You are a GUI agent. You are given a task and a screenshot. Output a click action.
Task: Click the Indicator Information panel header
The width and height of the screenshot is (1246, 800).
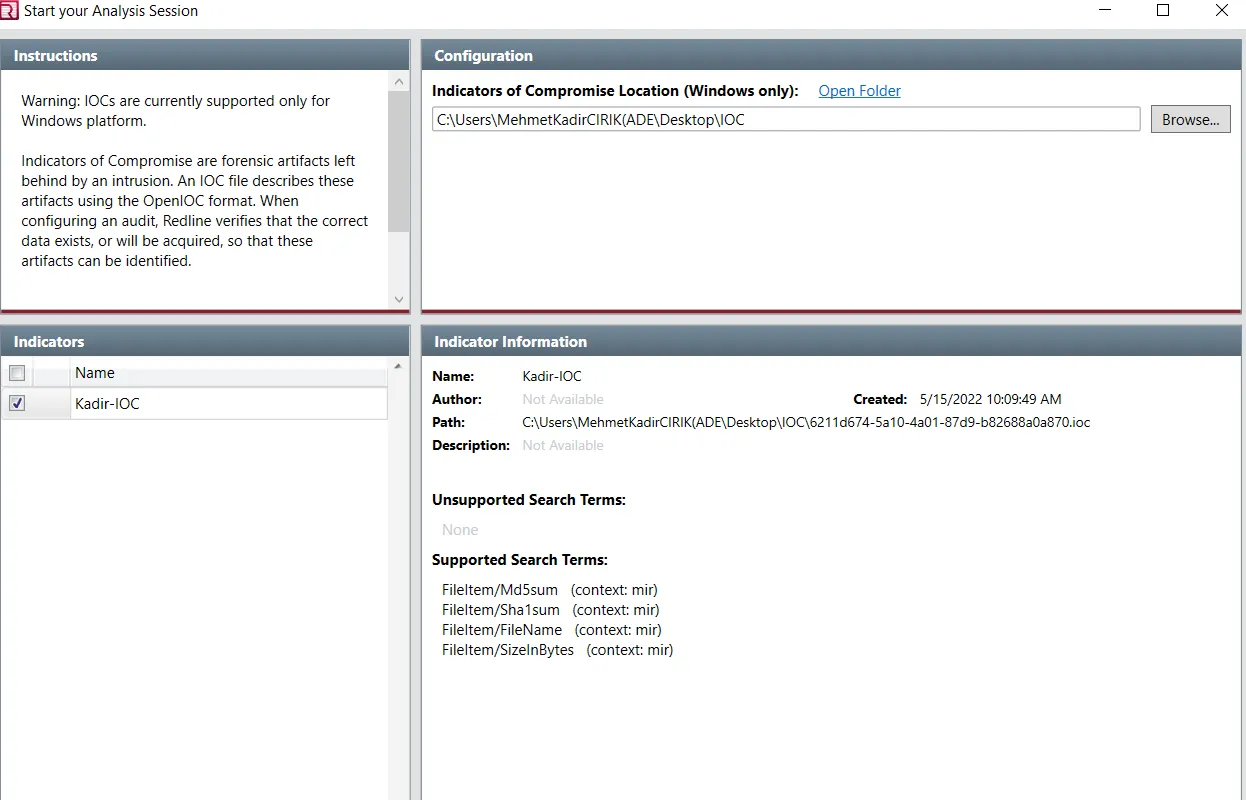(832, 341)
